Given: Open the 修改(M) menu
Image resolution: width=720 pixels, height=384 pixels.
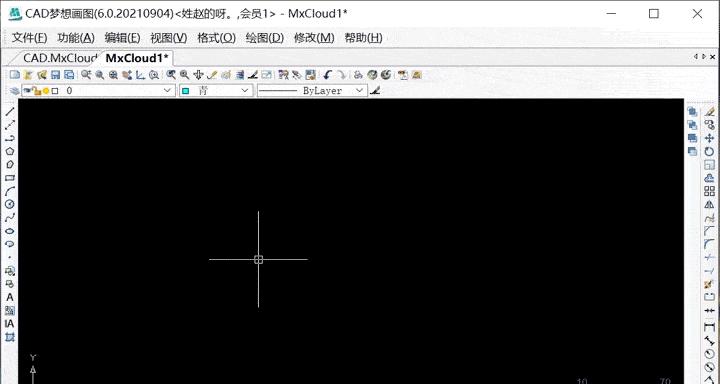Looking at the screenshot, I should (x=314, y=38).
